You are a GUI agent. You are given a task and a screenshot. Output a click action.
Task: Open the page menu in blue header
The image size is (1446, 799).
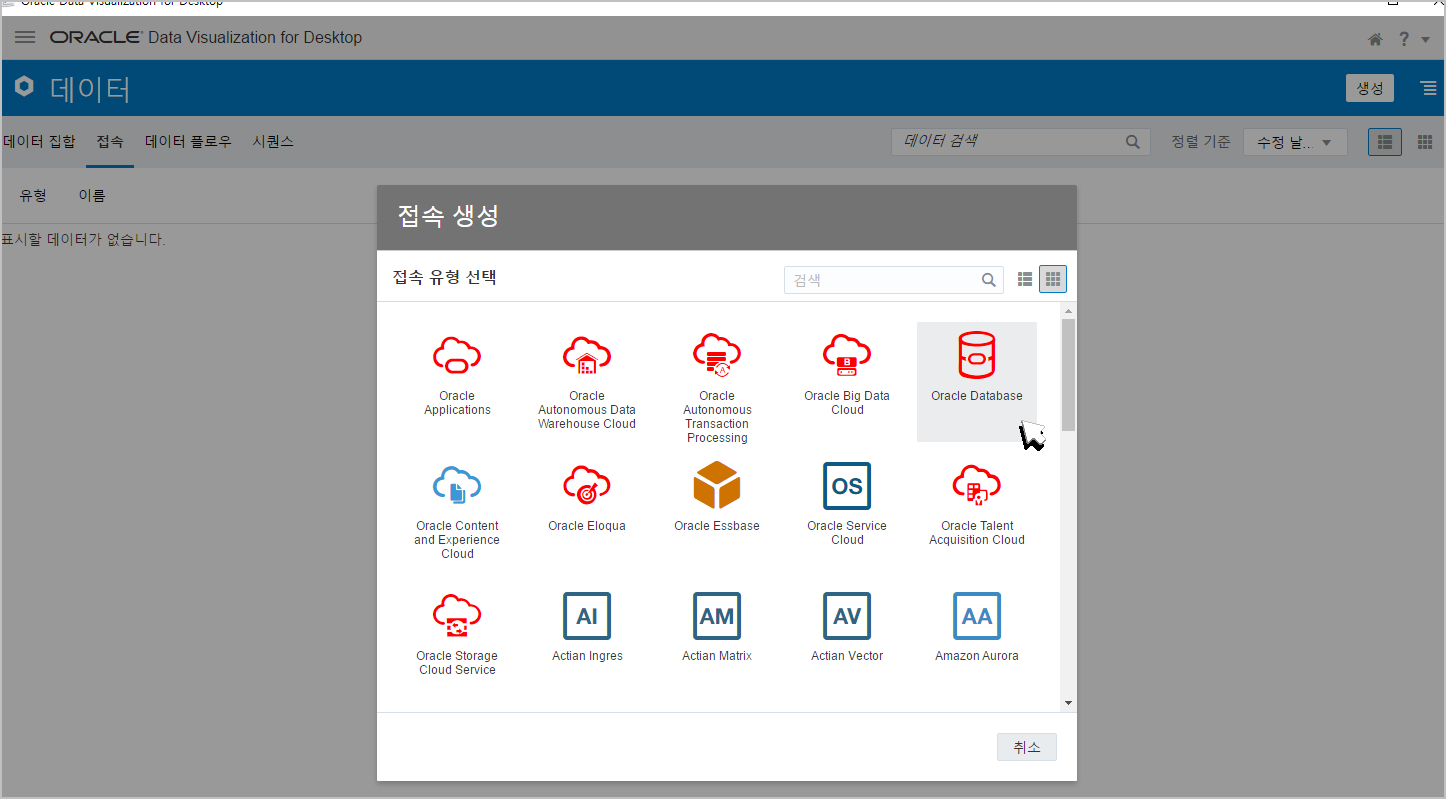point(1429,88)
